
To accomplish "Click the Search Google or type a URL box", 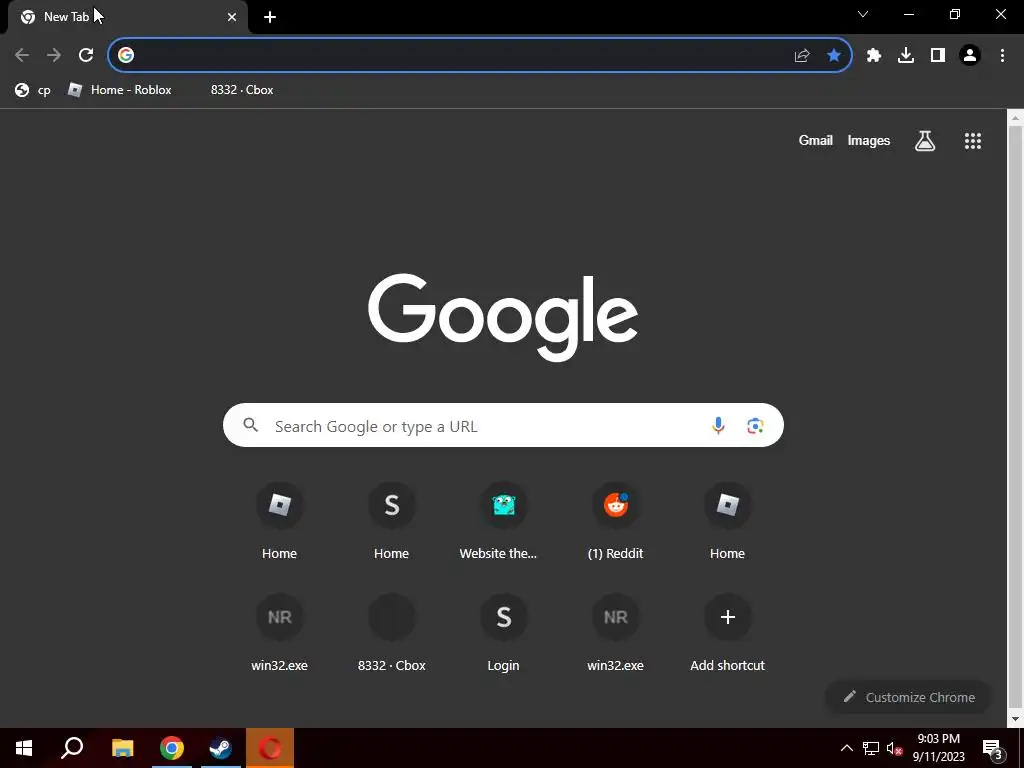I will click(x=503, y=425).
